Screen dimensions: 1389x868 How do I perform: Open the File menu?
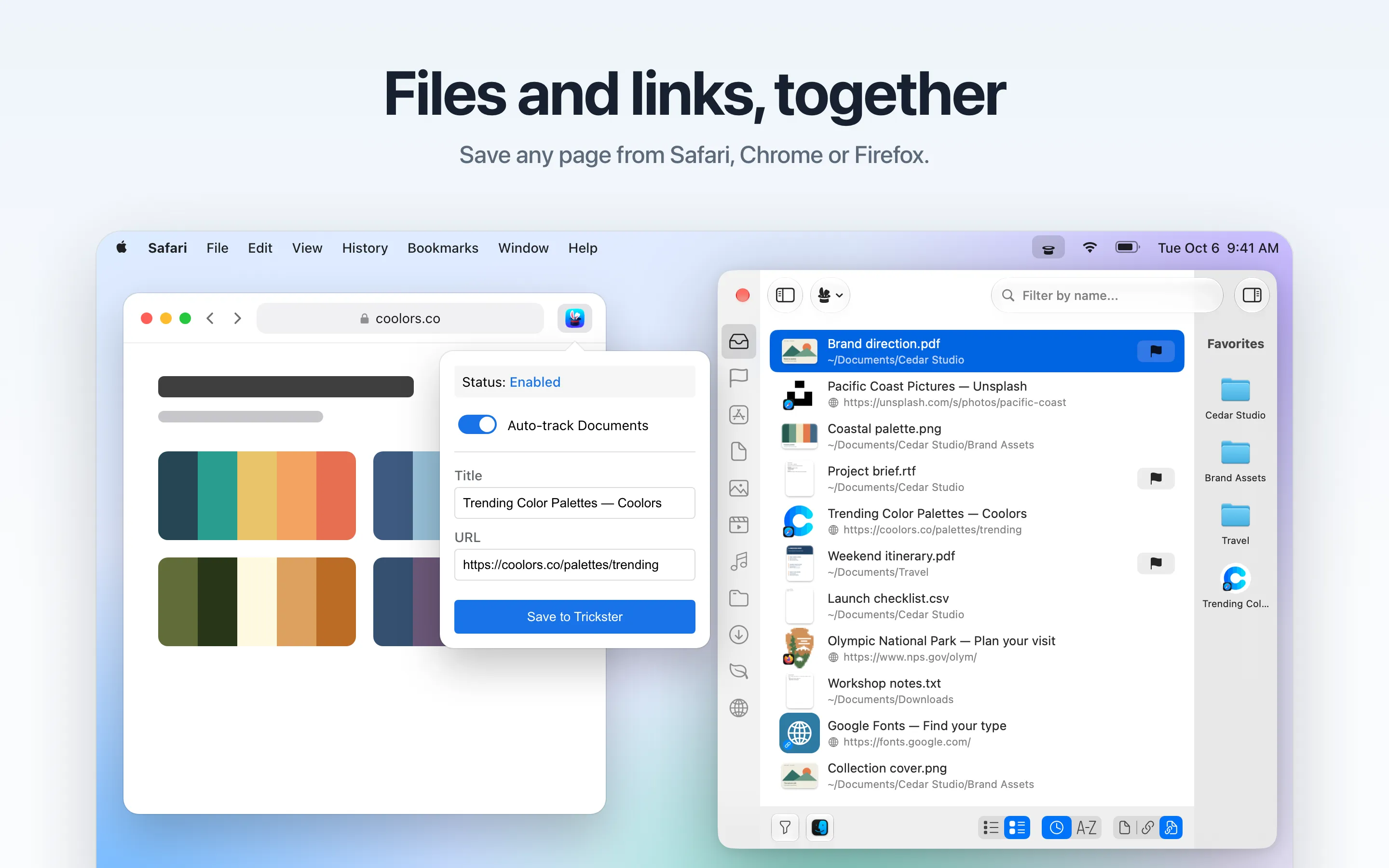click(218, 248)
